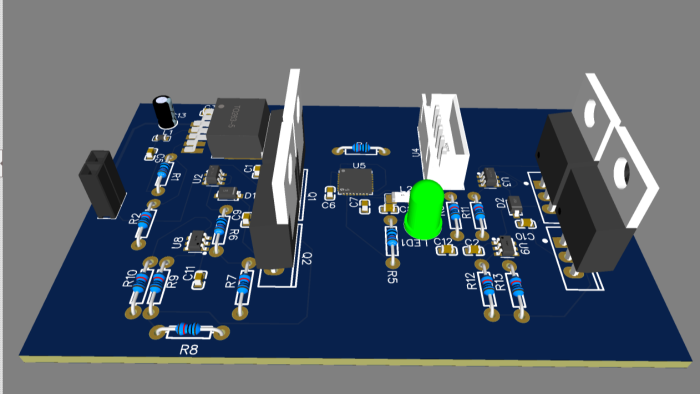
Task: Select the U3 small IC
Action: pos(489,177)
